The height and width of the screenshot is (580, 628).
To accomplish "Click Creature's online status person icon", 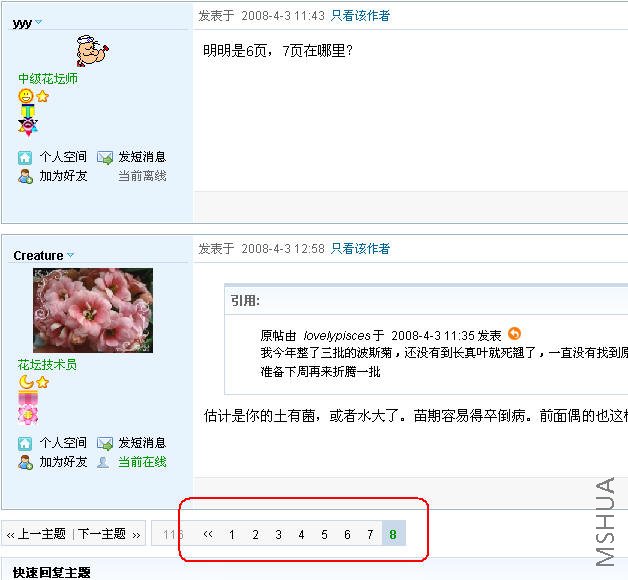I will (103, 462).
